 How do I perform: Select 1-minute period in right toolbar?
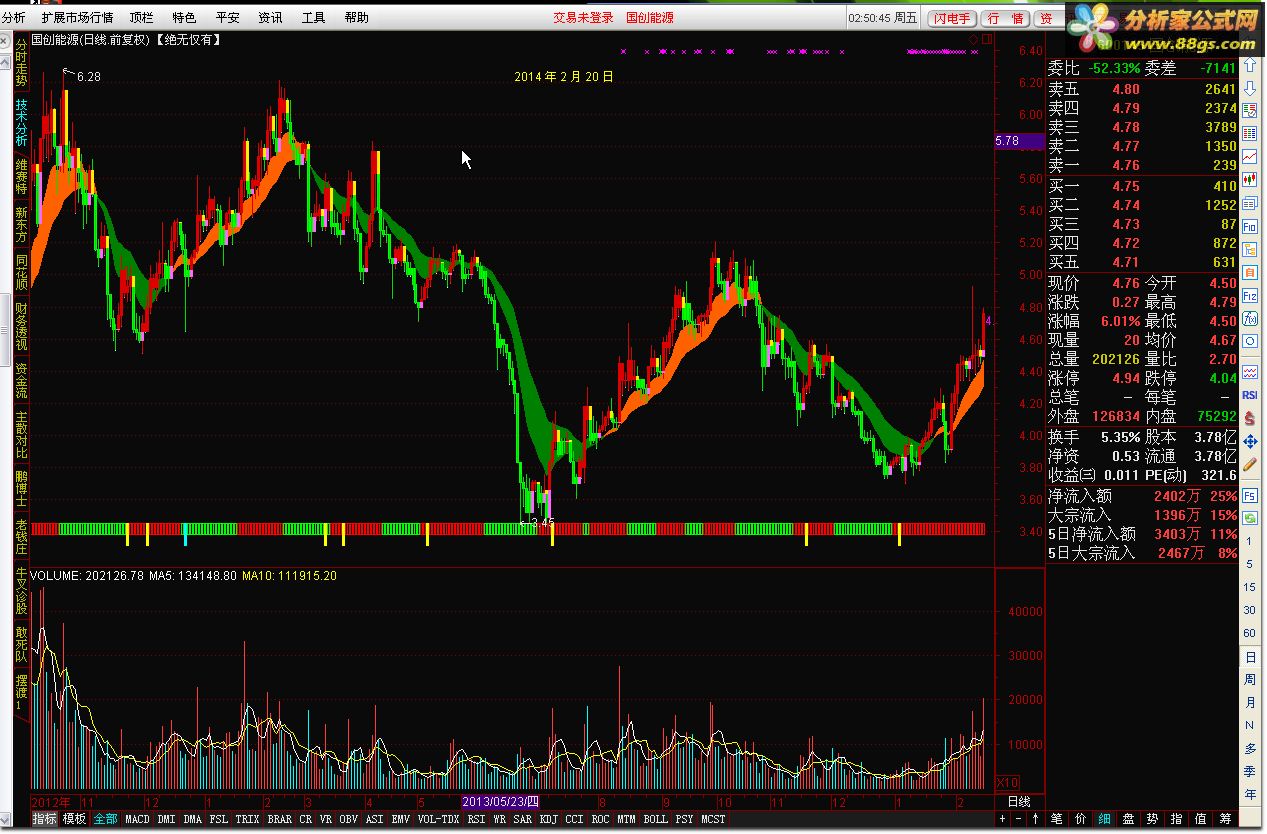click(1250, 542)
